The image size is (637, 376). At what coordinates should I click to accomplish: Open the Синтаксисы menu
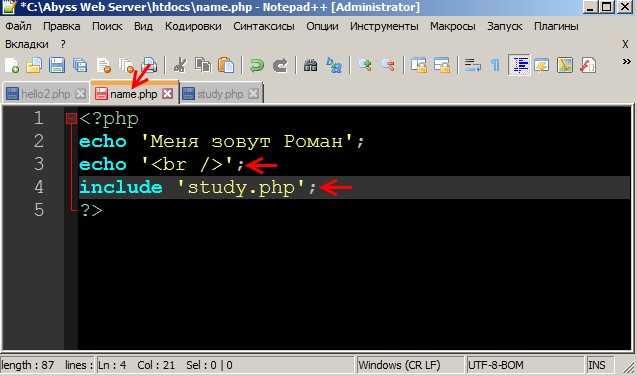[264, 26]
